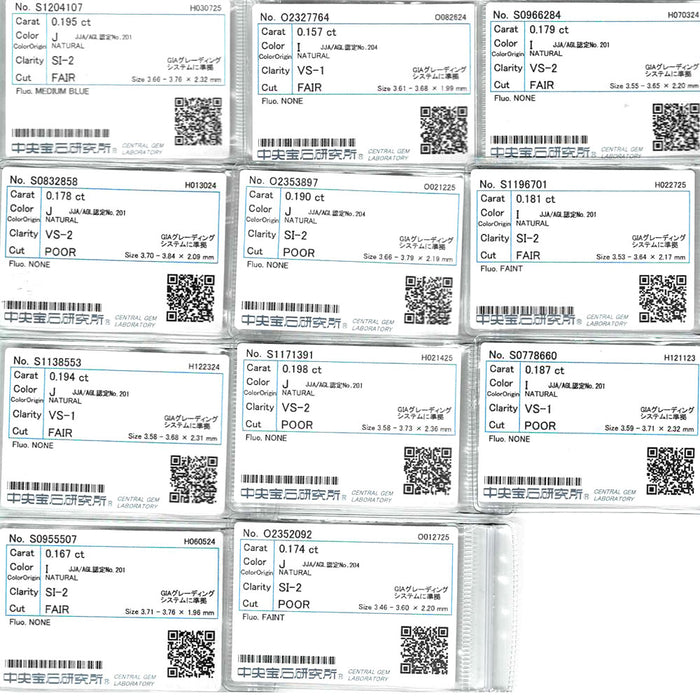Click the QR code on card S1204107
This screenshot has height=700, width=700.
click(198, 121)
